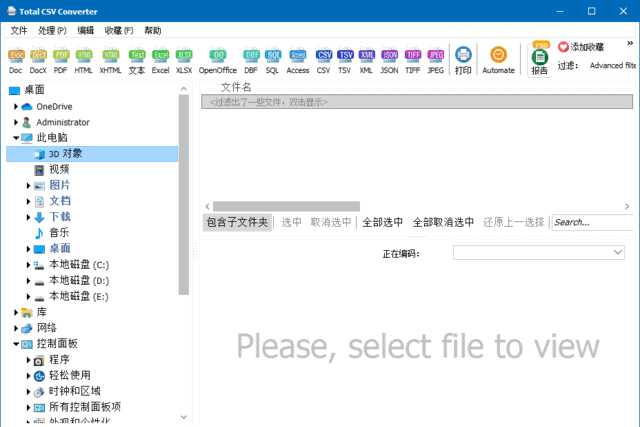
Task: Open the 正在编码 encoding dropdown
Action: (x=539, y=253)
